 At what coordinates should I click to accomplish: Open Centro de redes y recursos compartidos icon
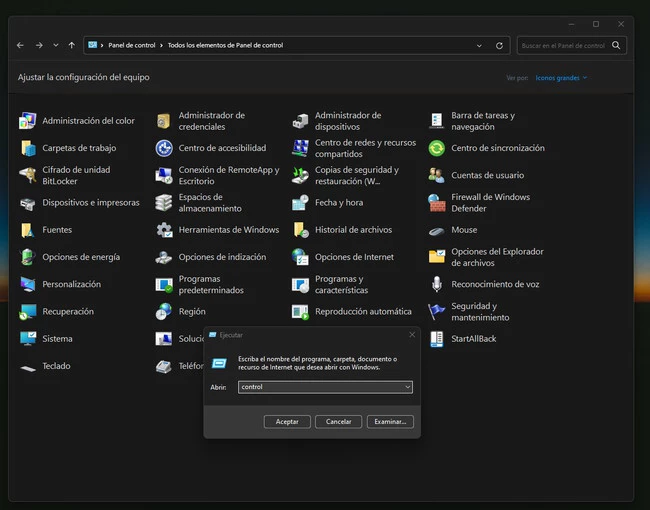click(x=300, y=148)
